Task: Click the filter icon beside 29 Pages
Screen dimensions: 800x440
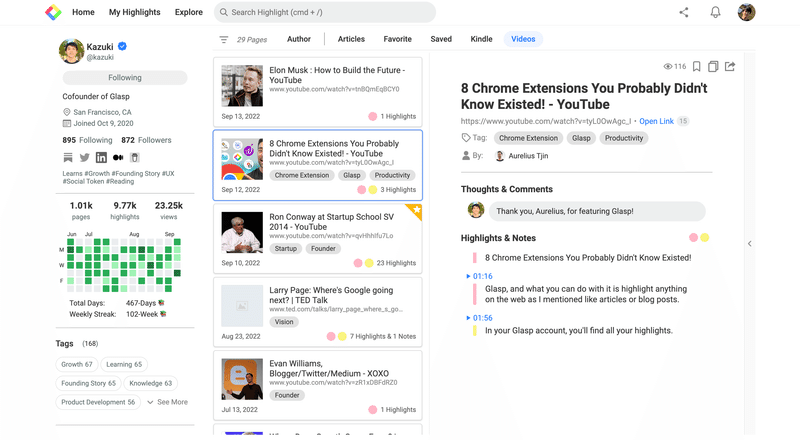Action: coord(223,39)
